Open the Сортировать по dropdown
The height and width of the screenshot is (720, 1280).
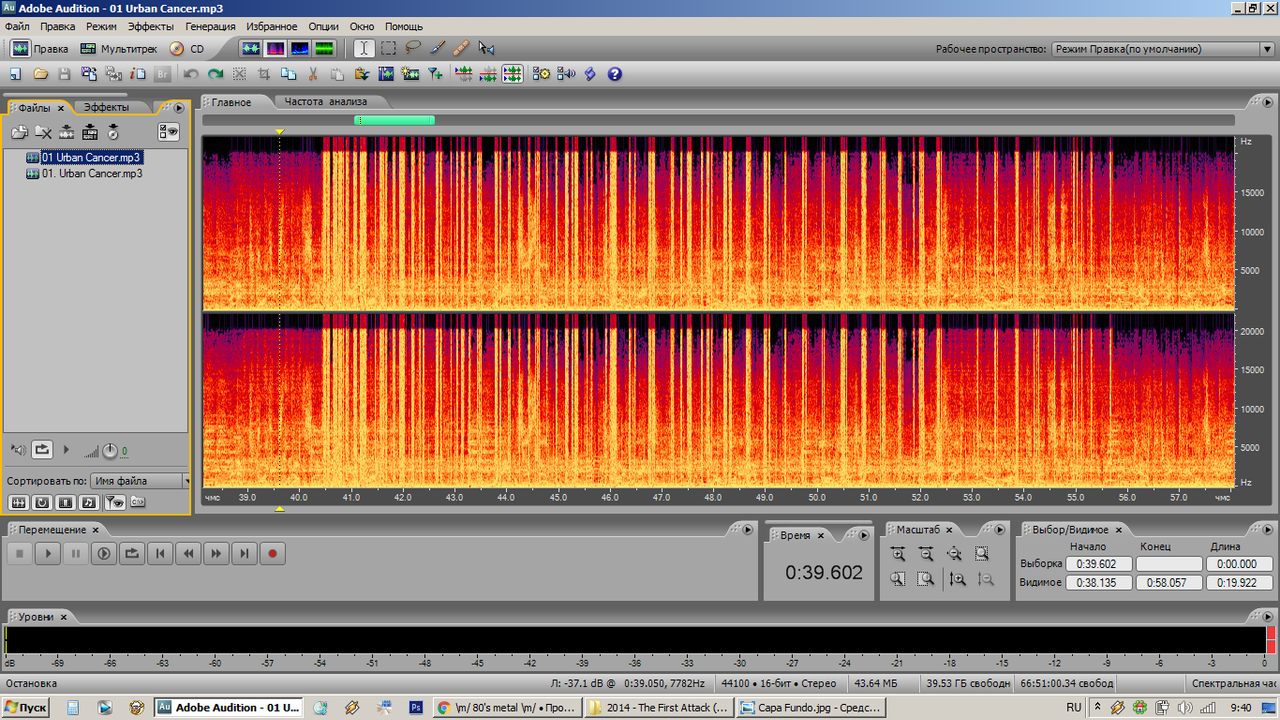tap(140, 481)
